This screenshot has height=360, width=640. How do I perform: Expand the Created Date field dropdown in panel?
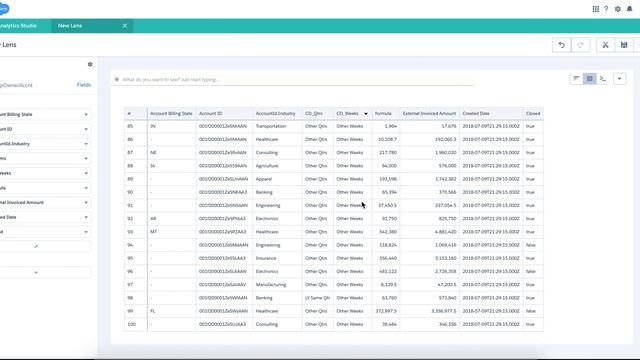pos(86,217)
